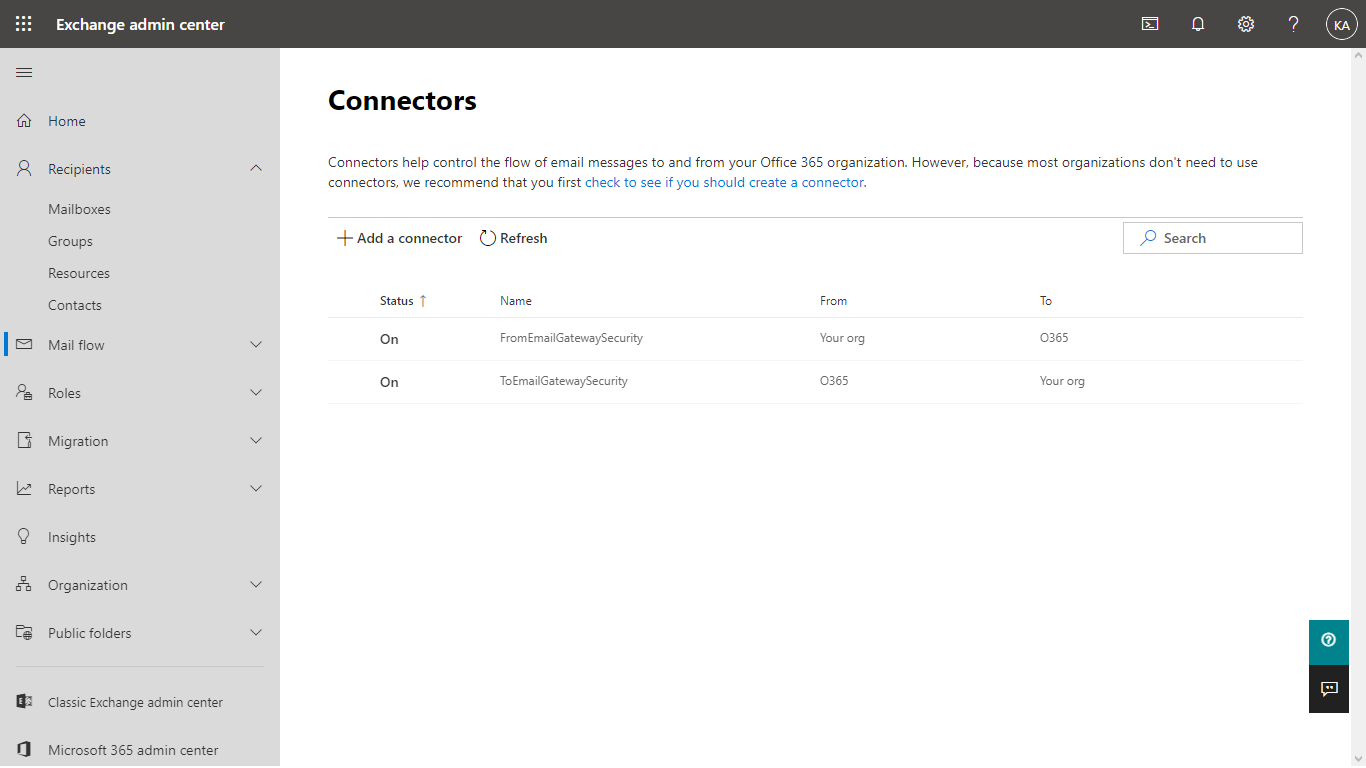The image size is (1366, 768).
Task: Open the feedback chat icon
Action: click(x=1329, y=689)
